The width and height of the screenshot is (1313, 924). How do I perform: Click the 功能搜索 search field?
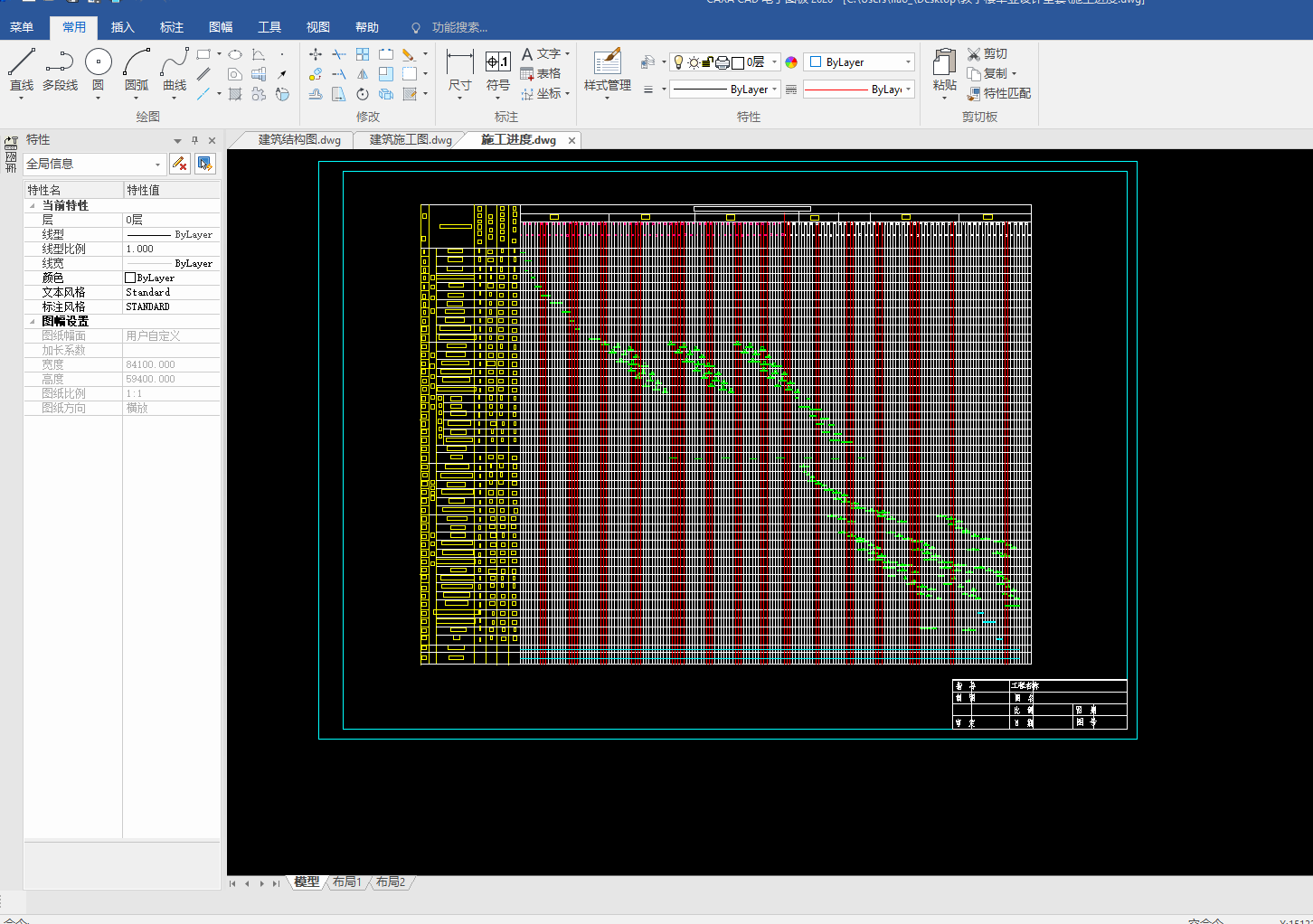[x=459, y=28]
